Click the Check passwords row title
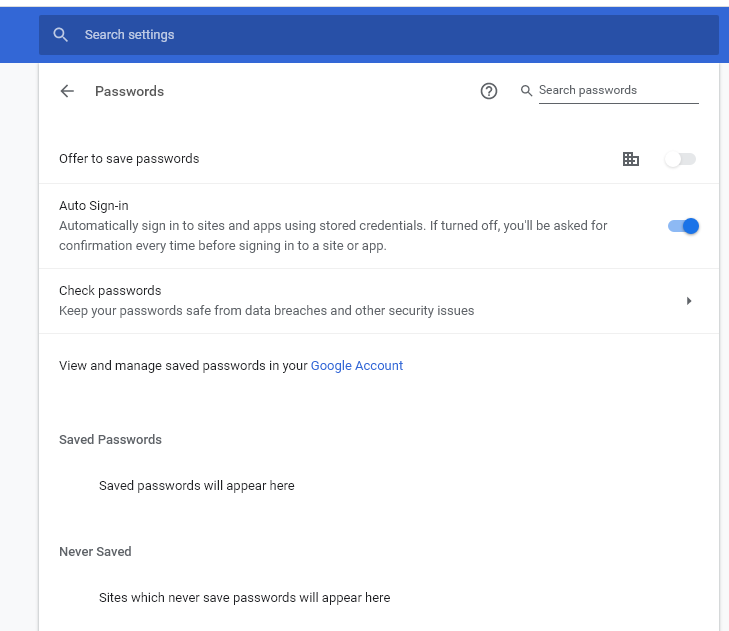The height and width of the screenshot is (631, 729). pos(110,291)
